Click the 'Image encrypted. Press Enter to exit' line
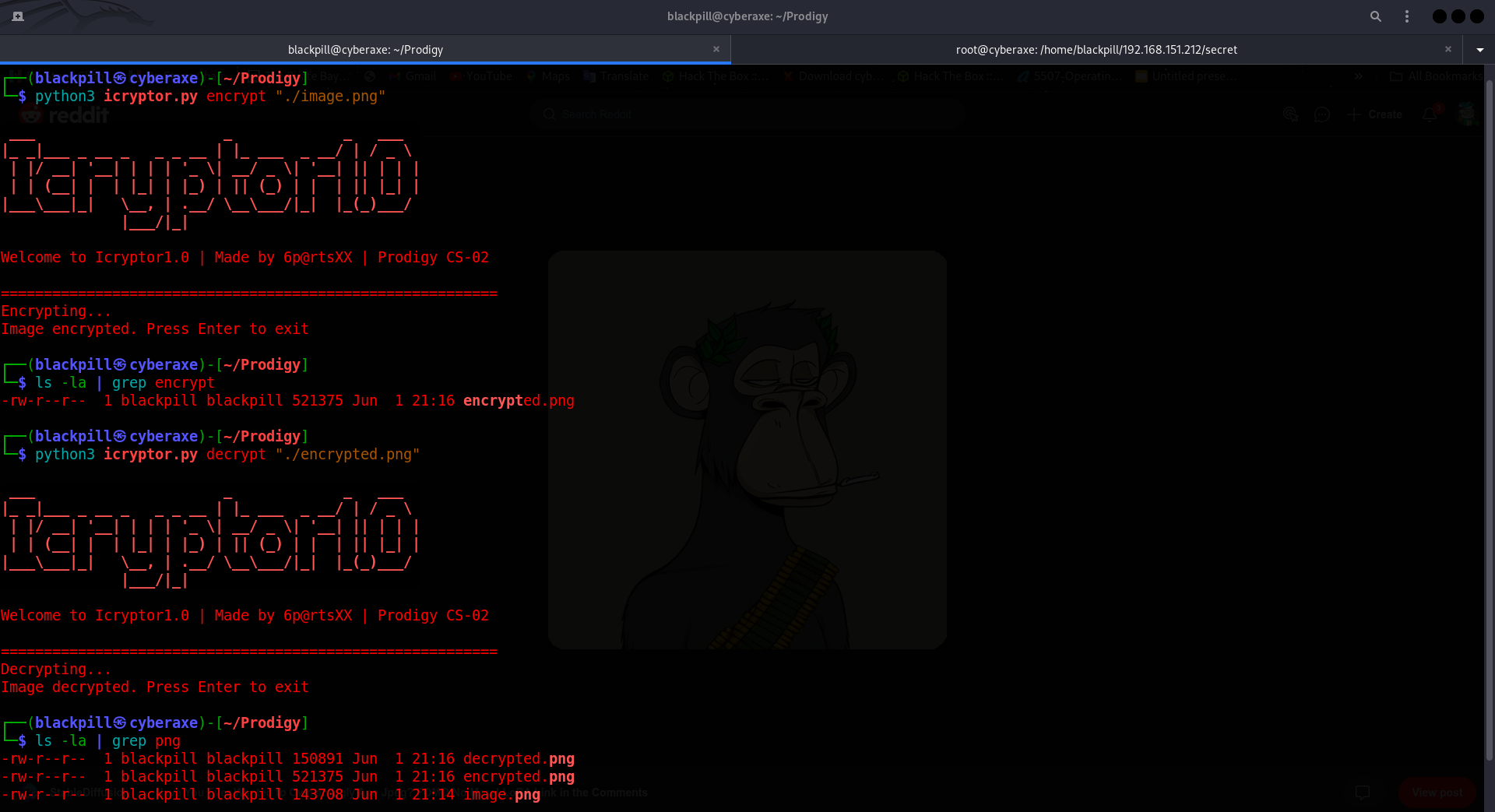Viewport: 1495px width, 812px height. tap(155, 329)
